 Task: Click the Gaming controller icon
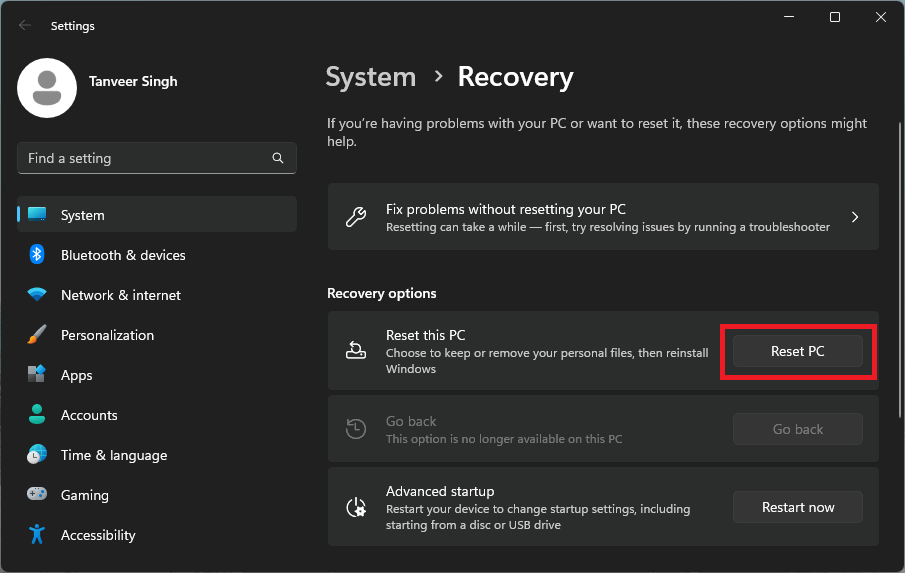[37, 494]
